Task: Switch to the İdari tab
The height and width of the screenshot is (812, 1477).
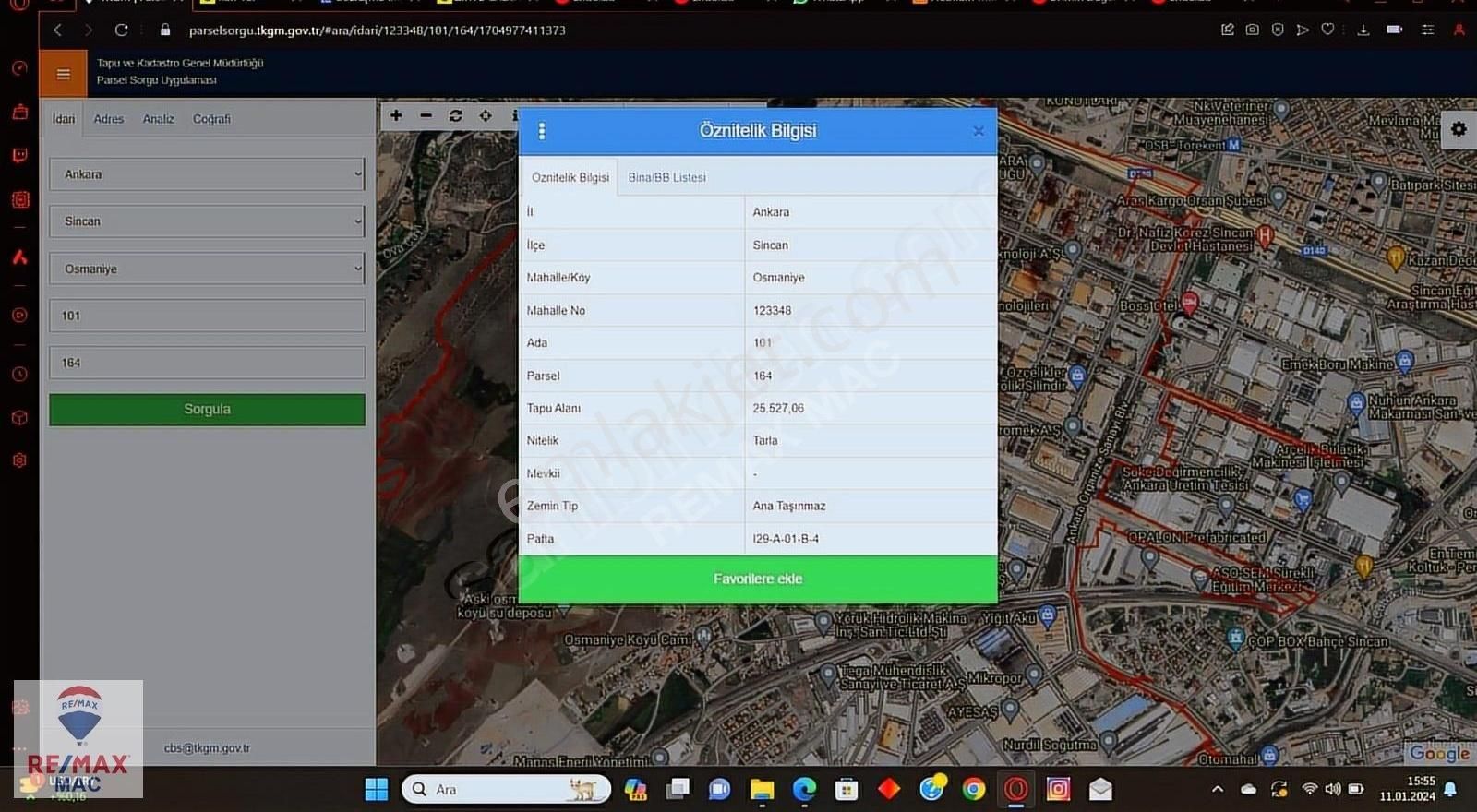Action: click(x=64, y=119)
